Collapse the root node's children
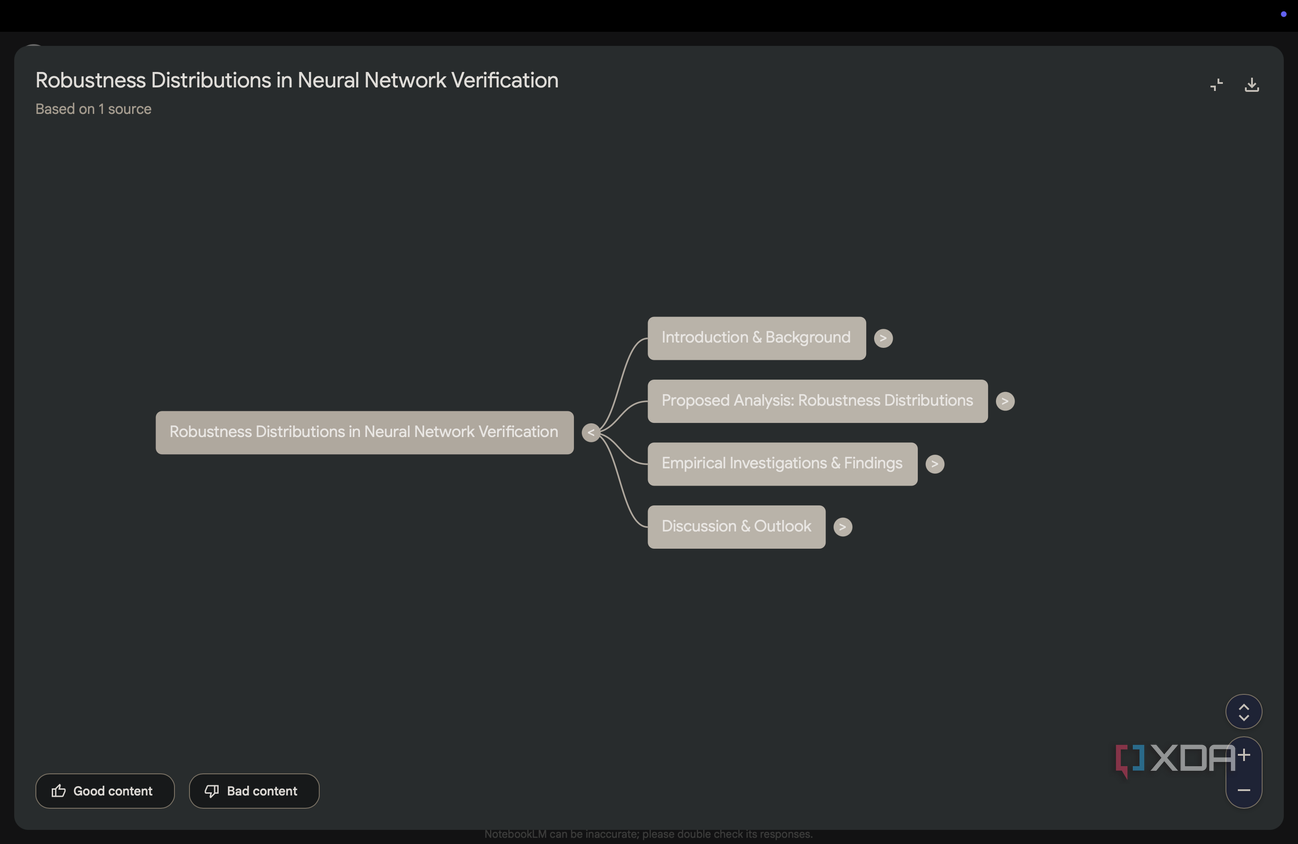 click(x=591, y=433)
